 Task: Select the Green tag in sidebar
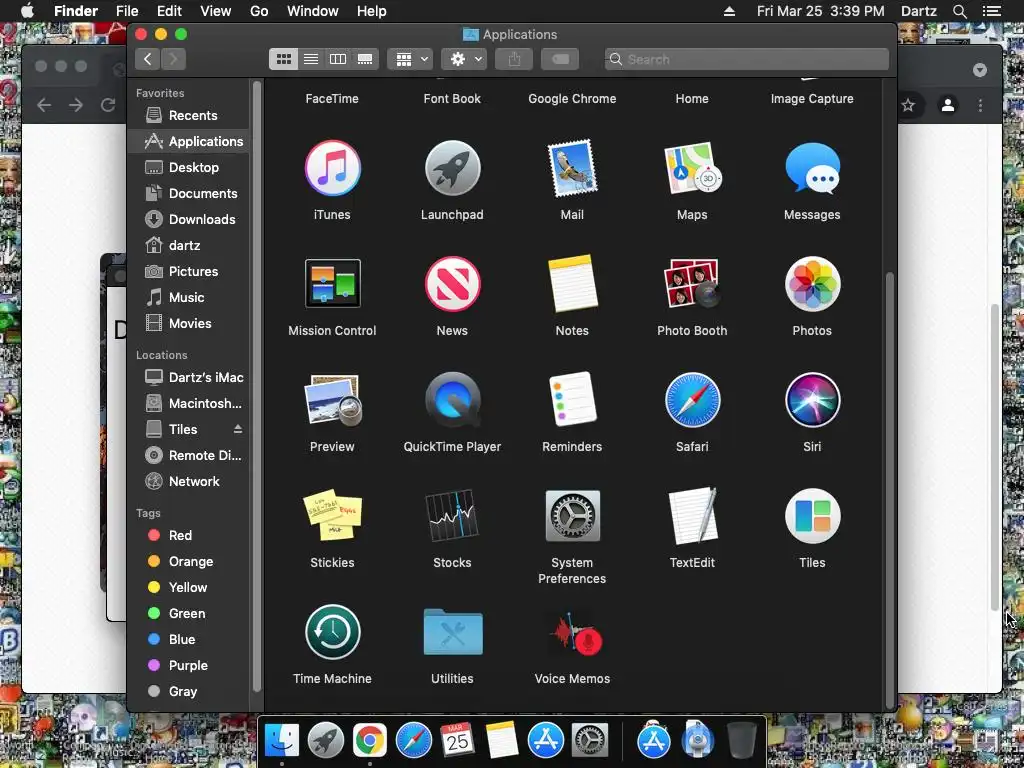pos(189,613)
